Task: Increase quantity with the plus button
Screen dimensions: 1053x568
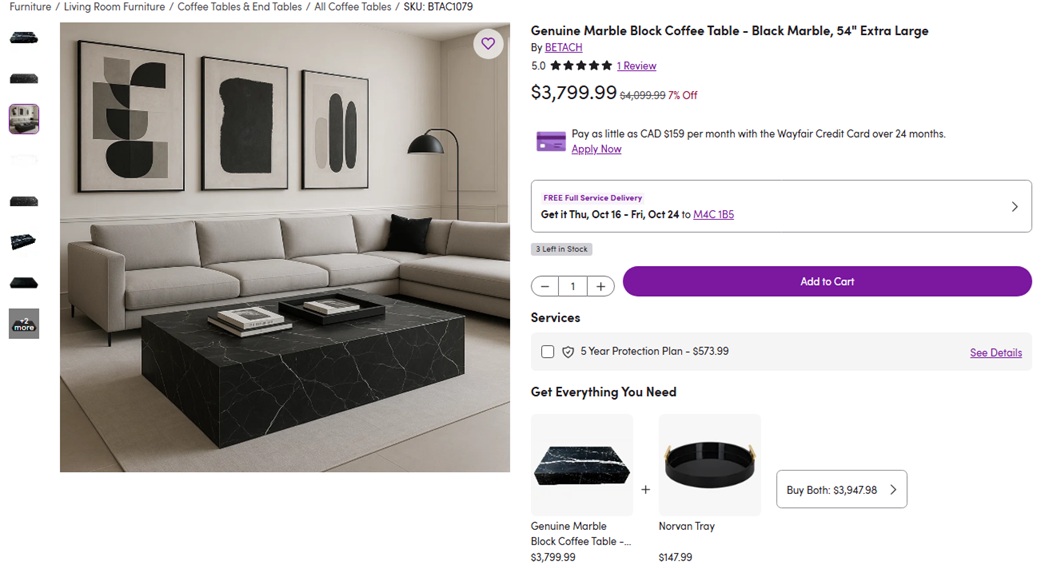Action: pos(600,287)
